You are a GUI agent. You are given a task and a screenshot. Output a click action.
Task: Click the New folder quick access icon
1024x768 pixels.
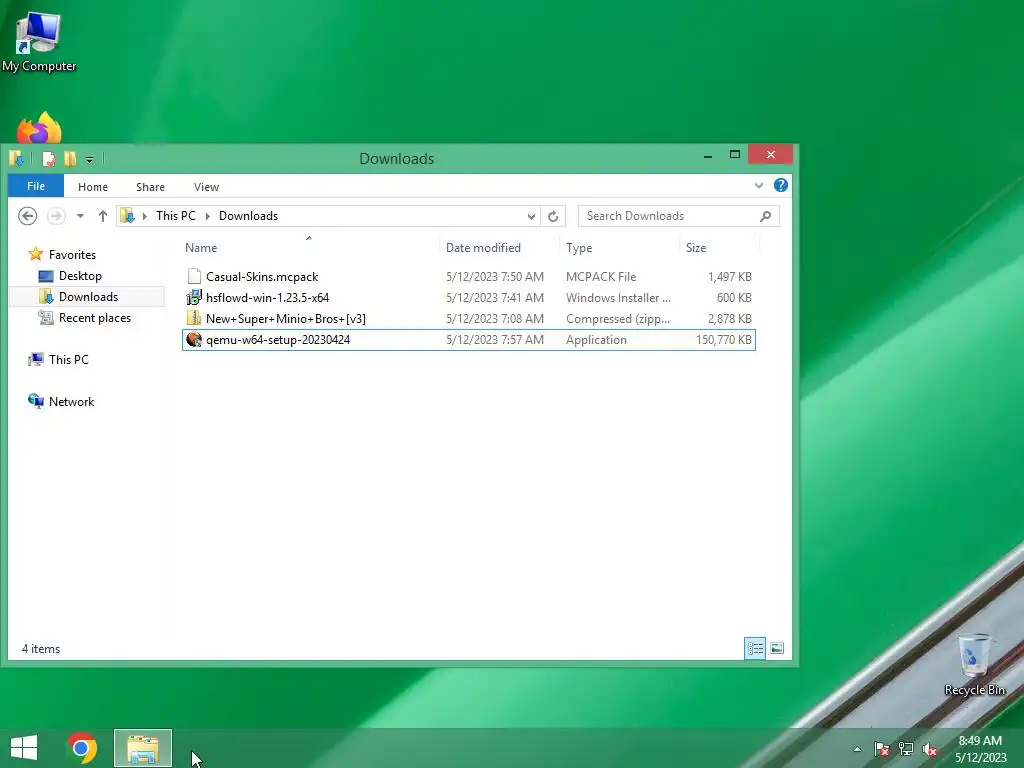tap(70, 159)
